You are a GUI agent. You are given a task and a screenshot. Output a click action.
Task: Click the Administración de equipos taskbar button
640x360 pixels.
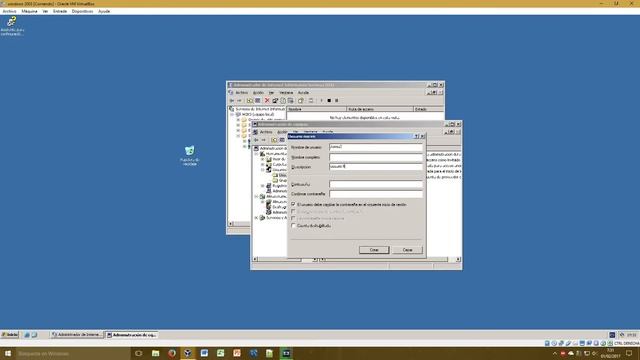pos(131,335)
